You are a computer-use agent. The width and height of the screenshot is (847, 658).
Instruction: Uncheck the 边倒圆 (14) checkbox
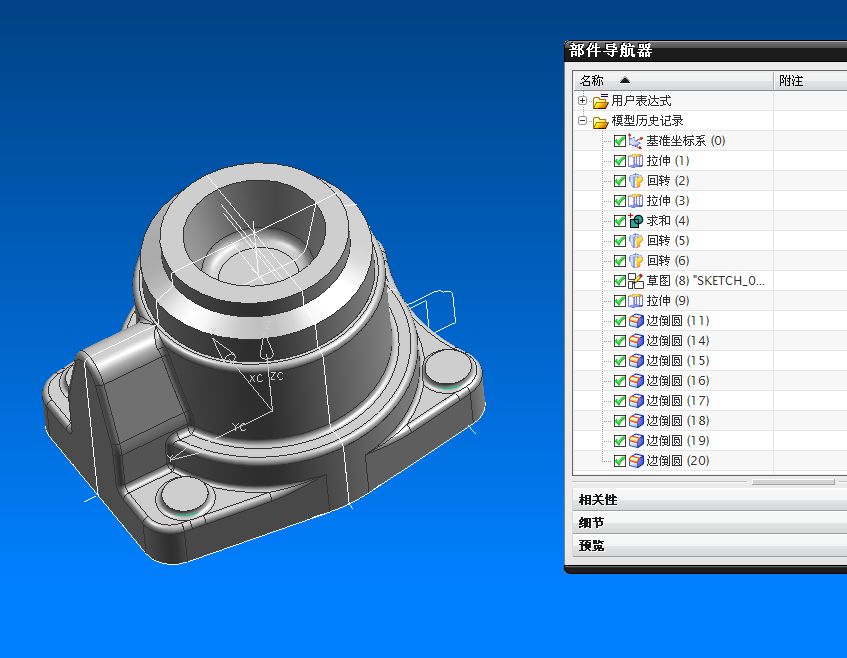coord(620,341)
